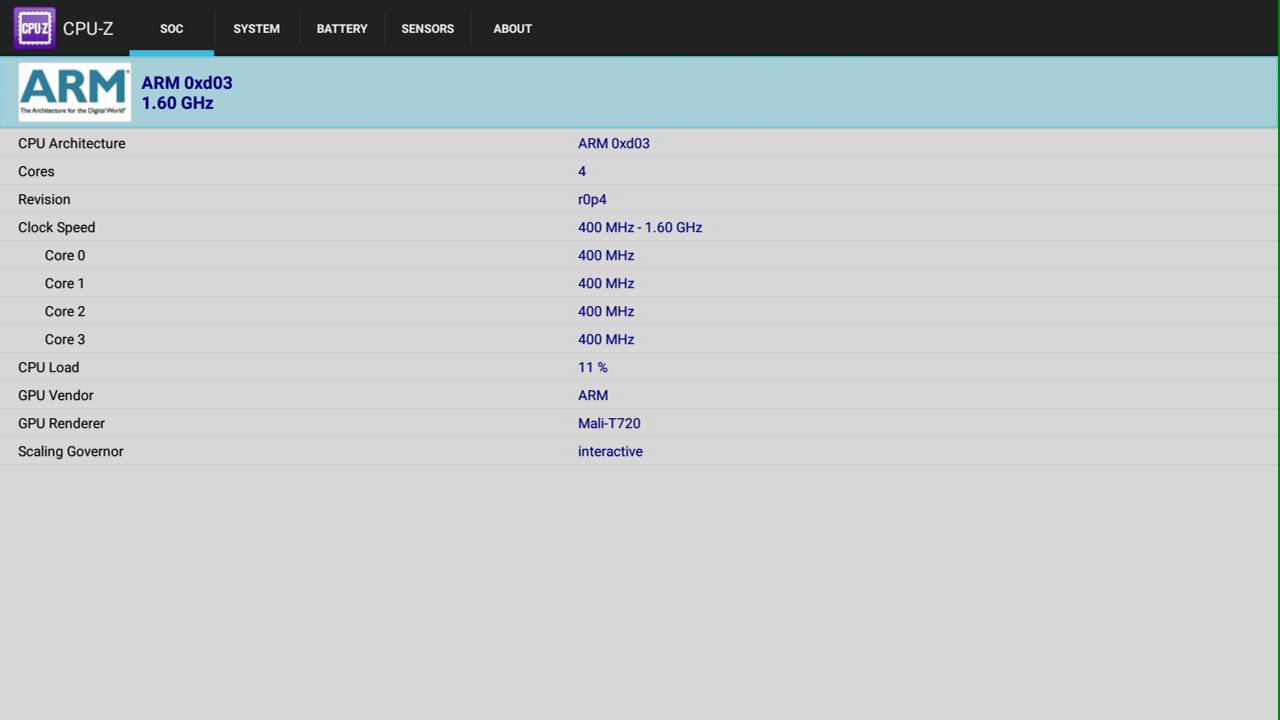Select the 'Scaling Governor' label
The height and width of the screenshot is (720, 1280).
71,451
